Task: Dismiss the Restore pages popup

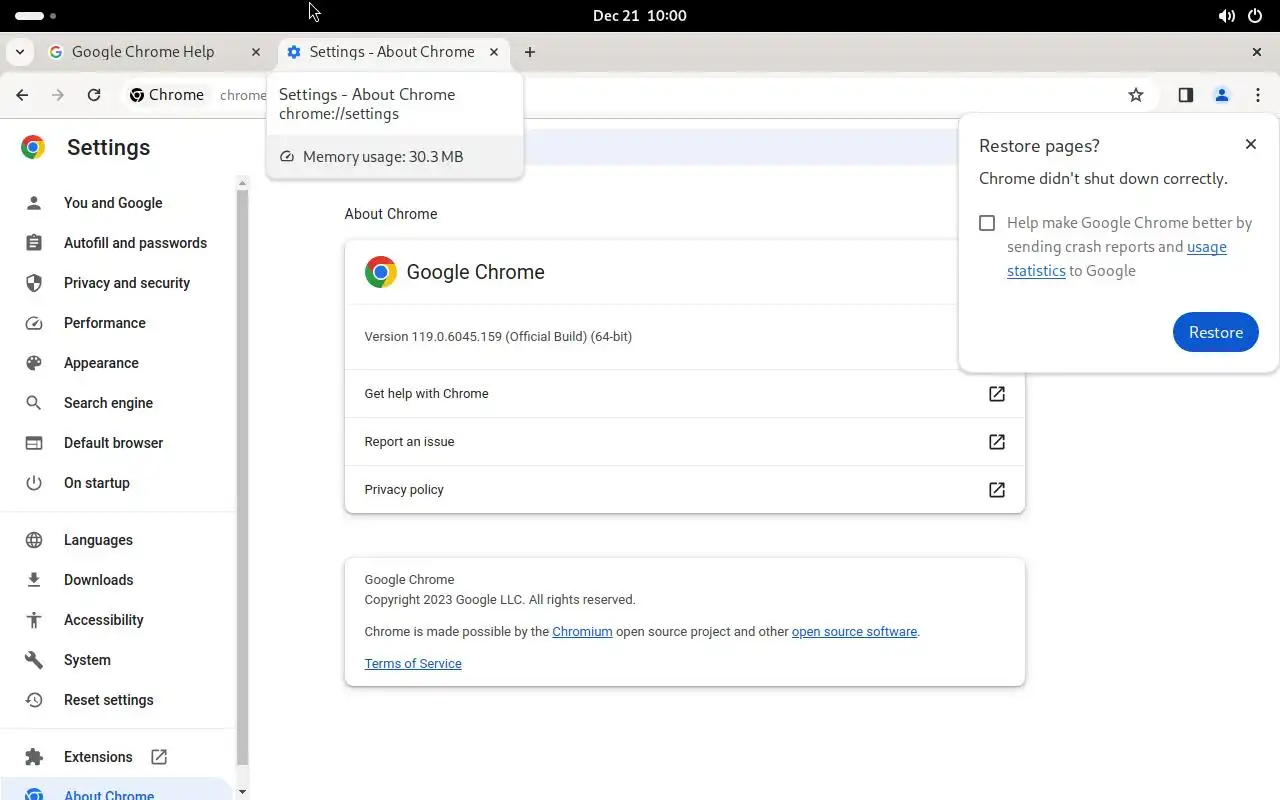Action: tap(1251, 144)
